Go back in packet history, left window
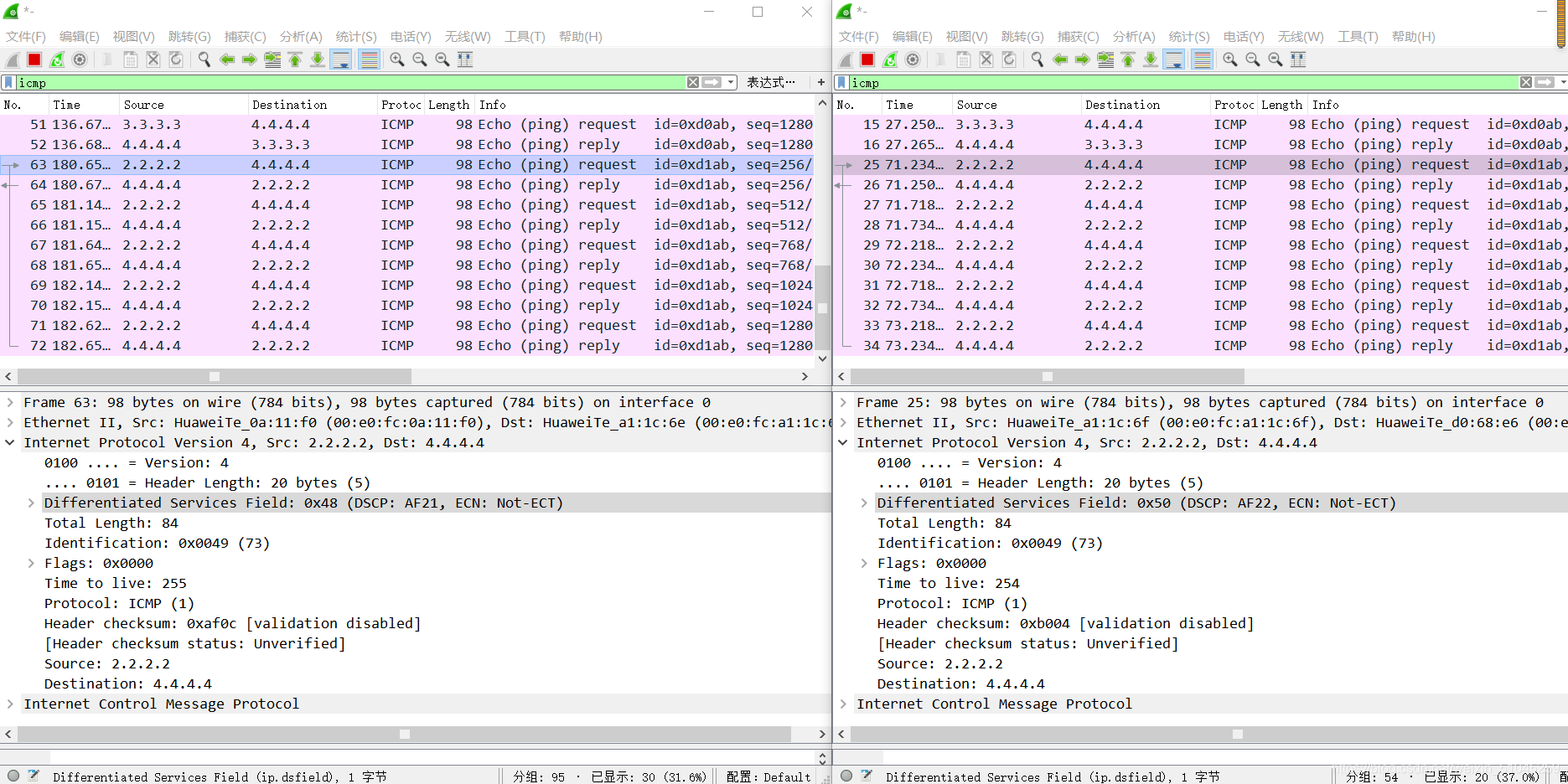This screenshot has height=784, width=1568. [x=227, y=59]
